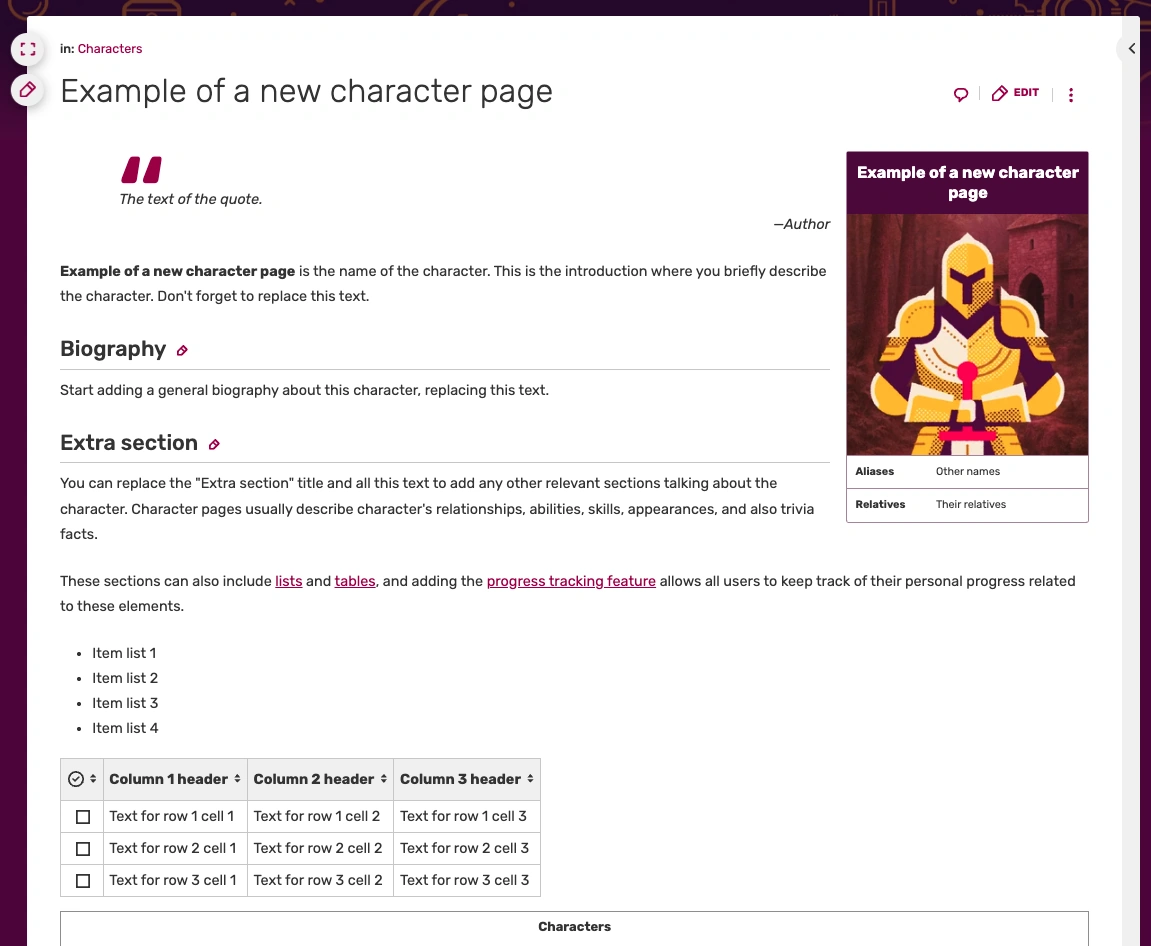The height and width of the screenshot is (946, 1151).
Task: Sort table by Column 2 header
Action: [320, 779]
